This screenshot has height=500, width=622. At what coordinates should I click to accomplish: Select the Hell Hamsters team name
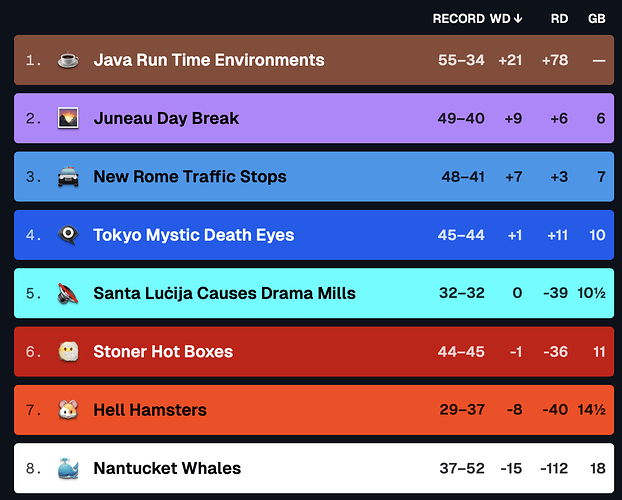pyautogui.click(x=150, y=410)
